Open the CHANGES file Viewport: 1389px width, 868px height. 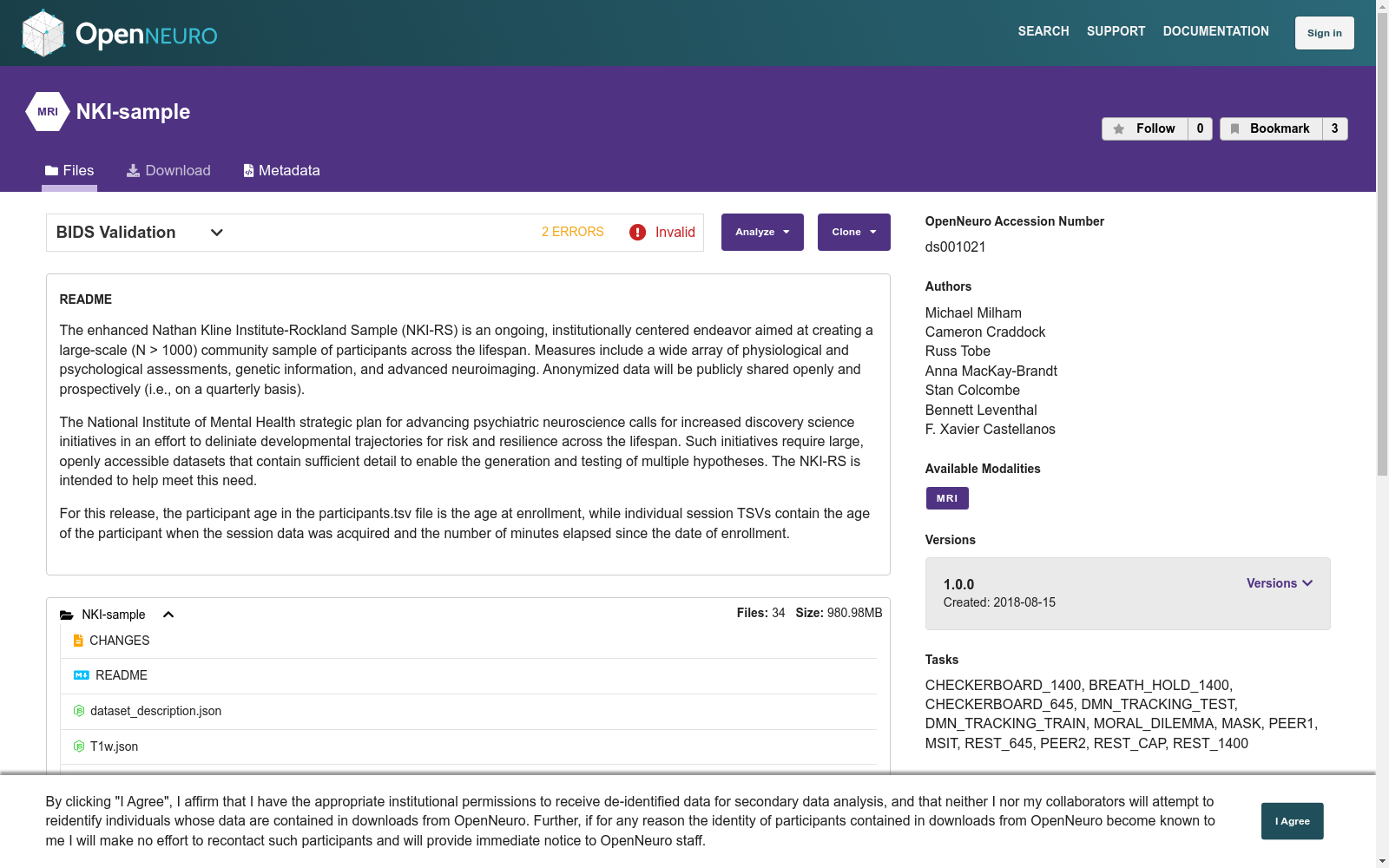120,641
